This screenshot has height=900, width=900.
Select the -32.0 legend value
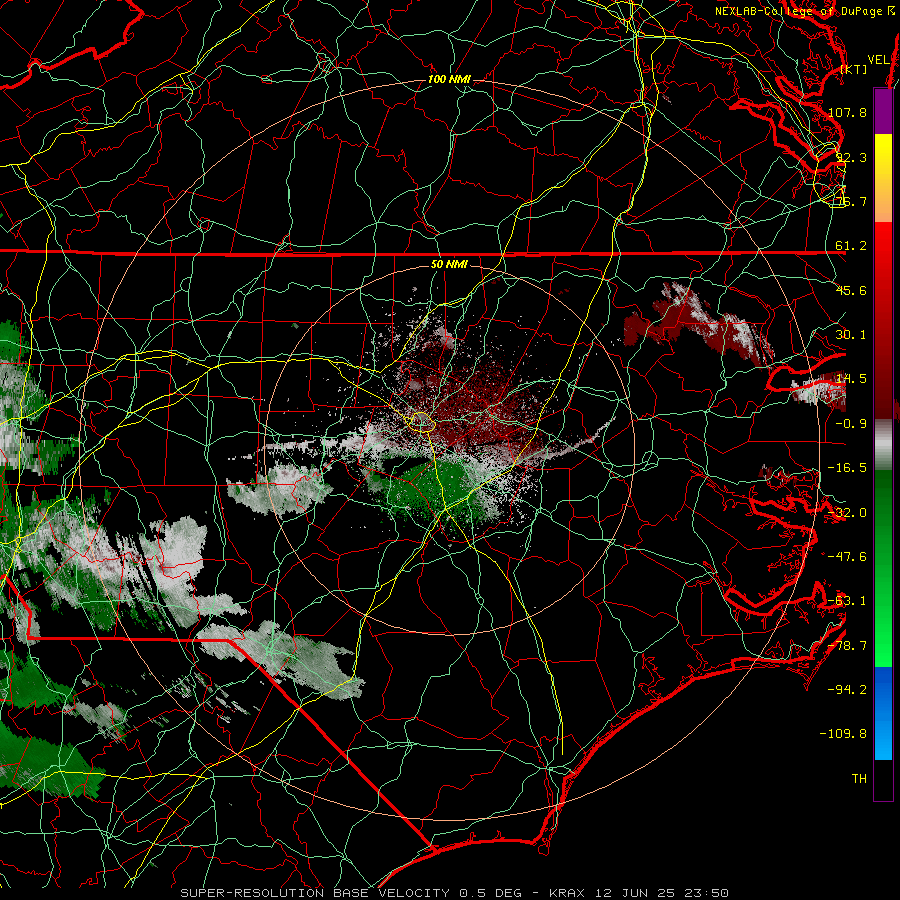tap(847, 513)
